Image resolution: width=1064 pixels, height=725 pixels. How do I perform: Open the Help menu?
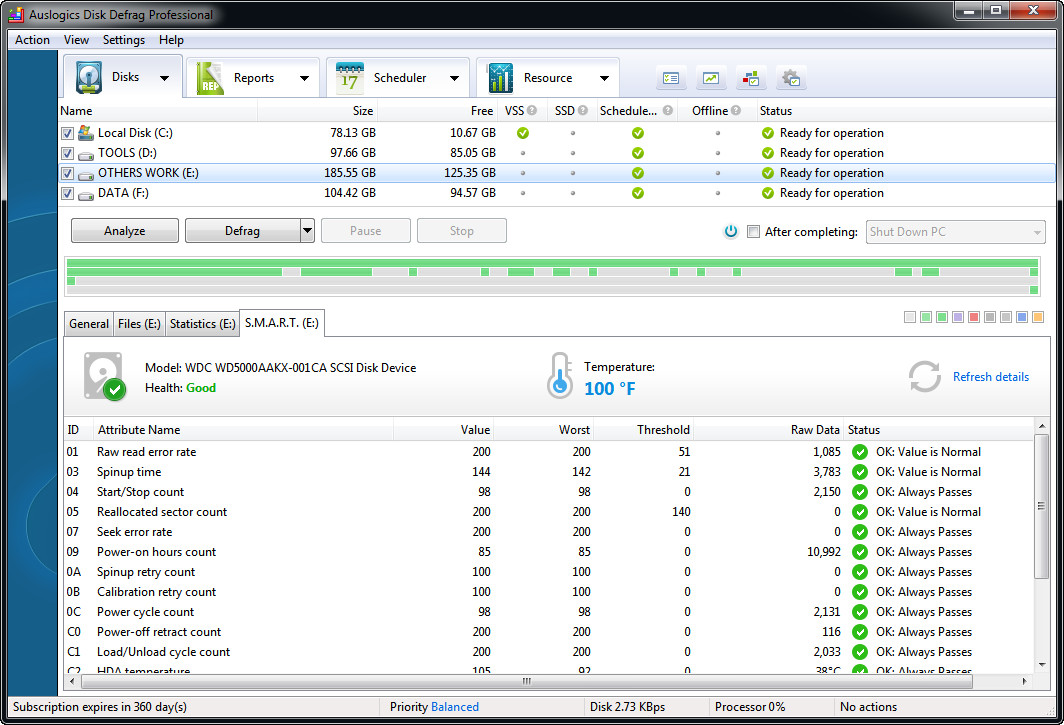171,40
